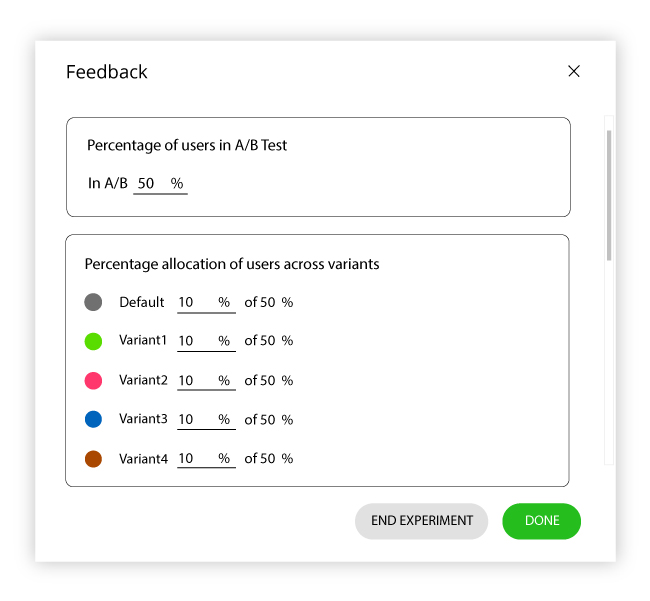Click the END EXPERIMENT button
This screenshot has height=601, width=650.
coord(421,521)
